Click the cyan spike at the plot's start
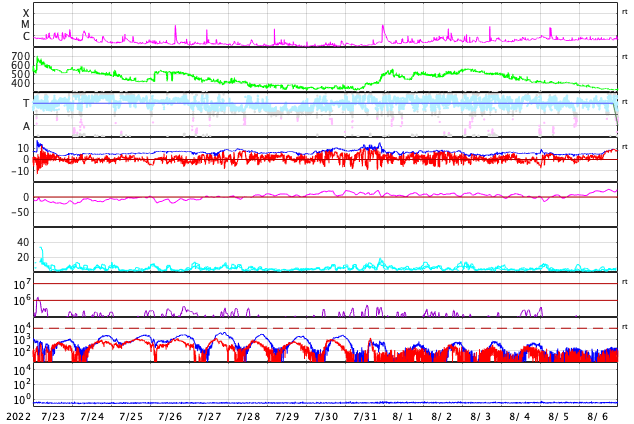Viewport: 634px width, 424px height. point(41,249)
